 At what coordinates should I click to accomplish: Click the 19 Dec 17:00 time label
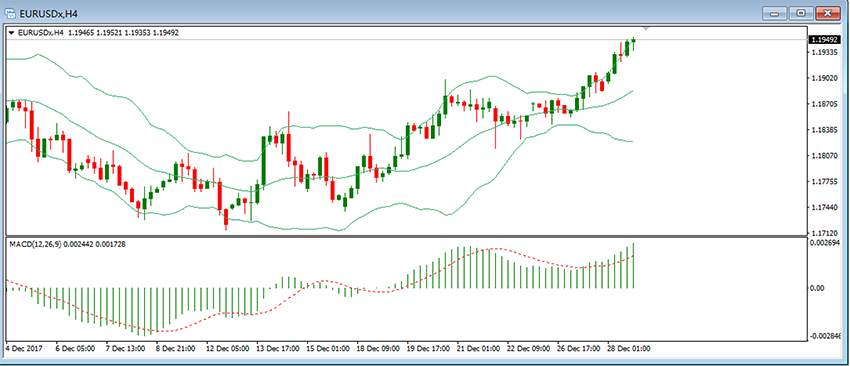pos(429,348)
